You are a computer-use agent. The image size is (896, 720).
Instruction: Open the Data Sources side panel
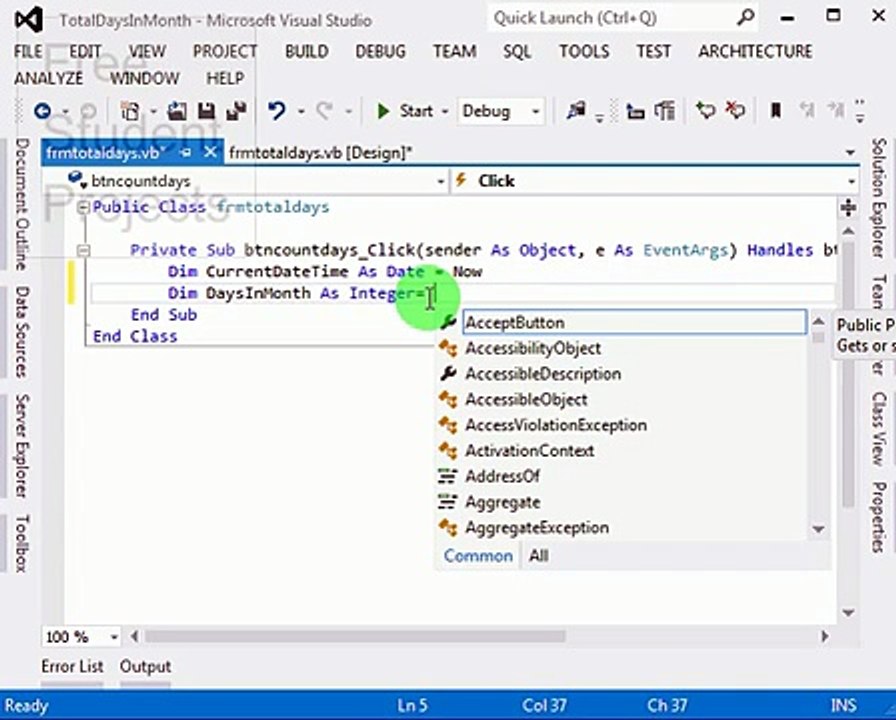pos(21,331)
